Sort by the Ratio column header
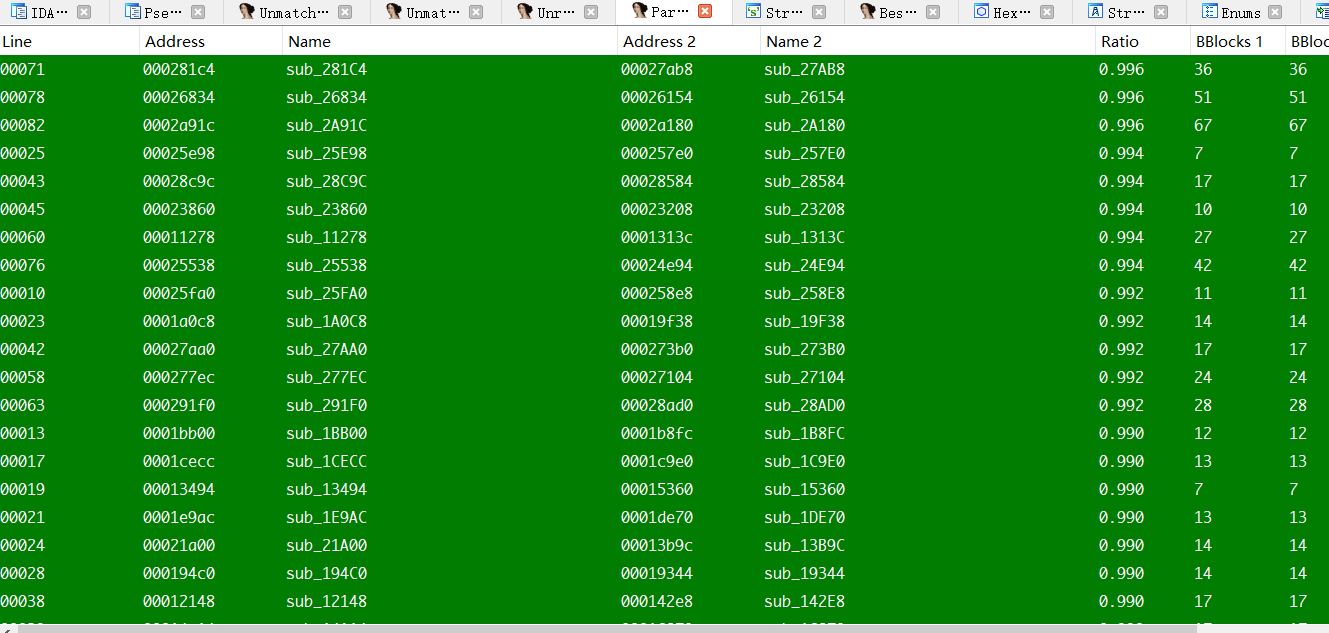The height and width of the screenshot is (633, 1329). tap(1119, 41)
